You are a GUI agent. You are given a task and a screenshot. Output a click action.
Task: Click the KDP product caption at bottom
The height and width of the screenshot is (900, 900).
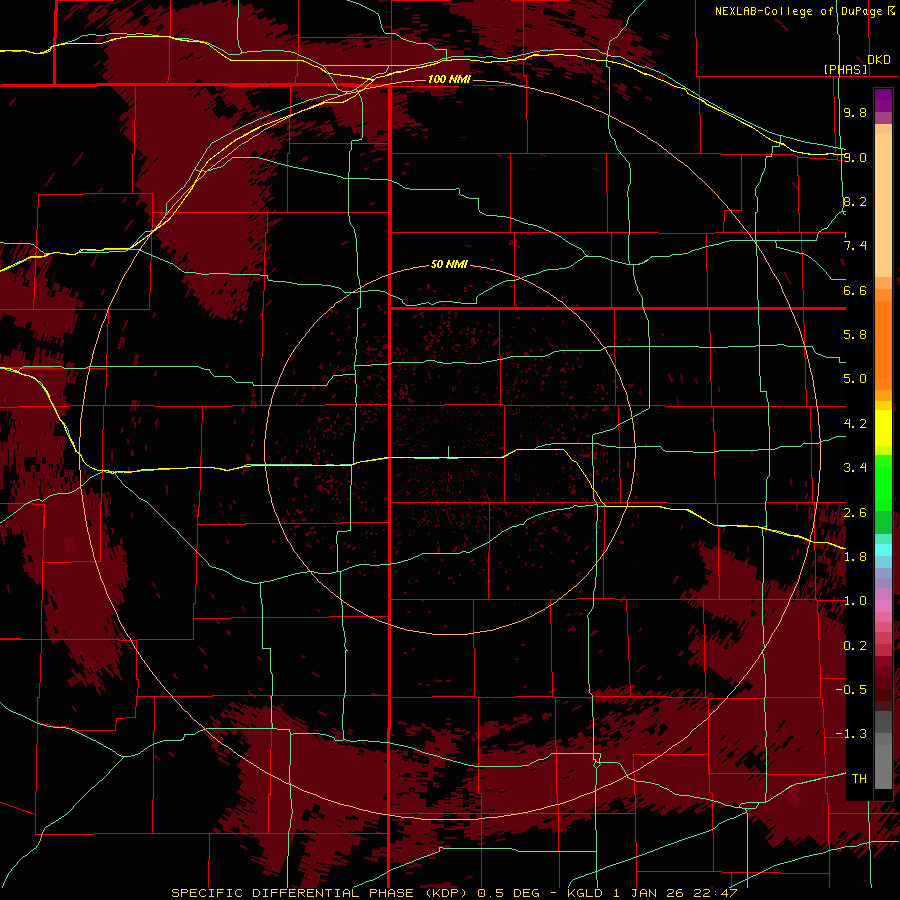coord(454,893)
